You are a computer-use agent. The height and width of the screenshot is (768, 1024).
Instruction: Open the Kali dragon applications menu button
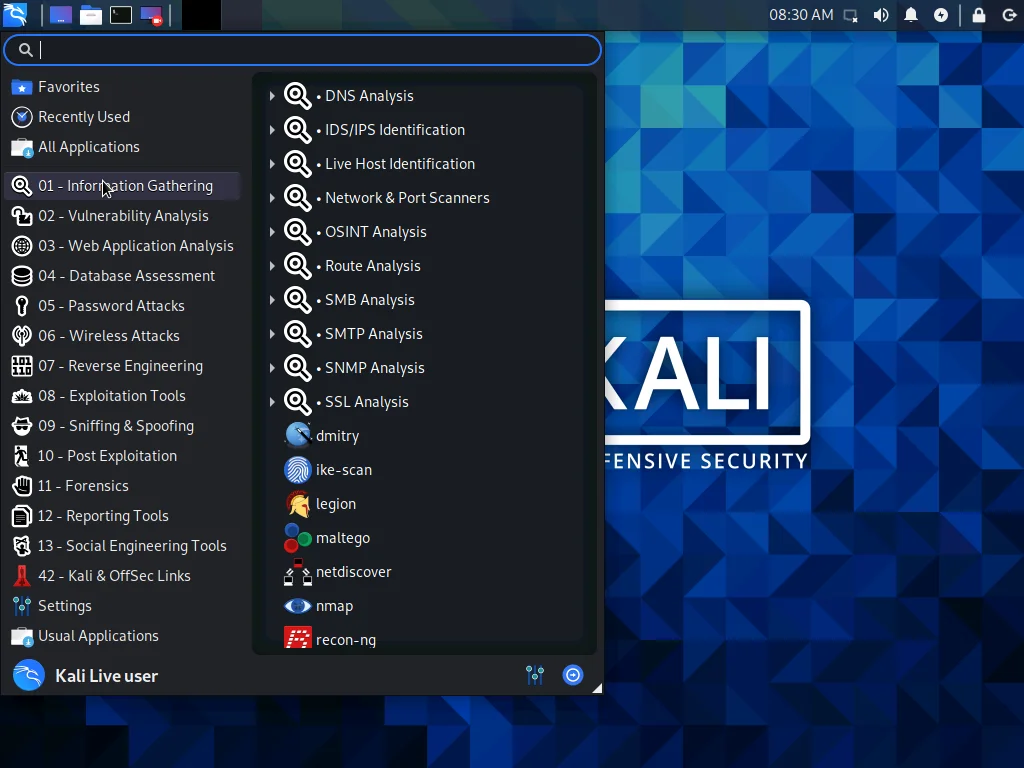point(15,14)
